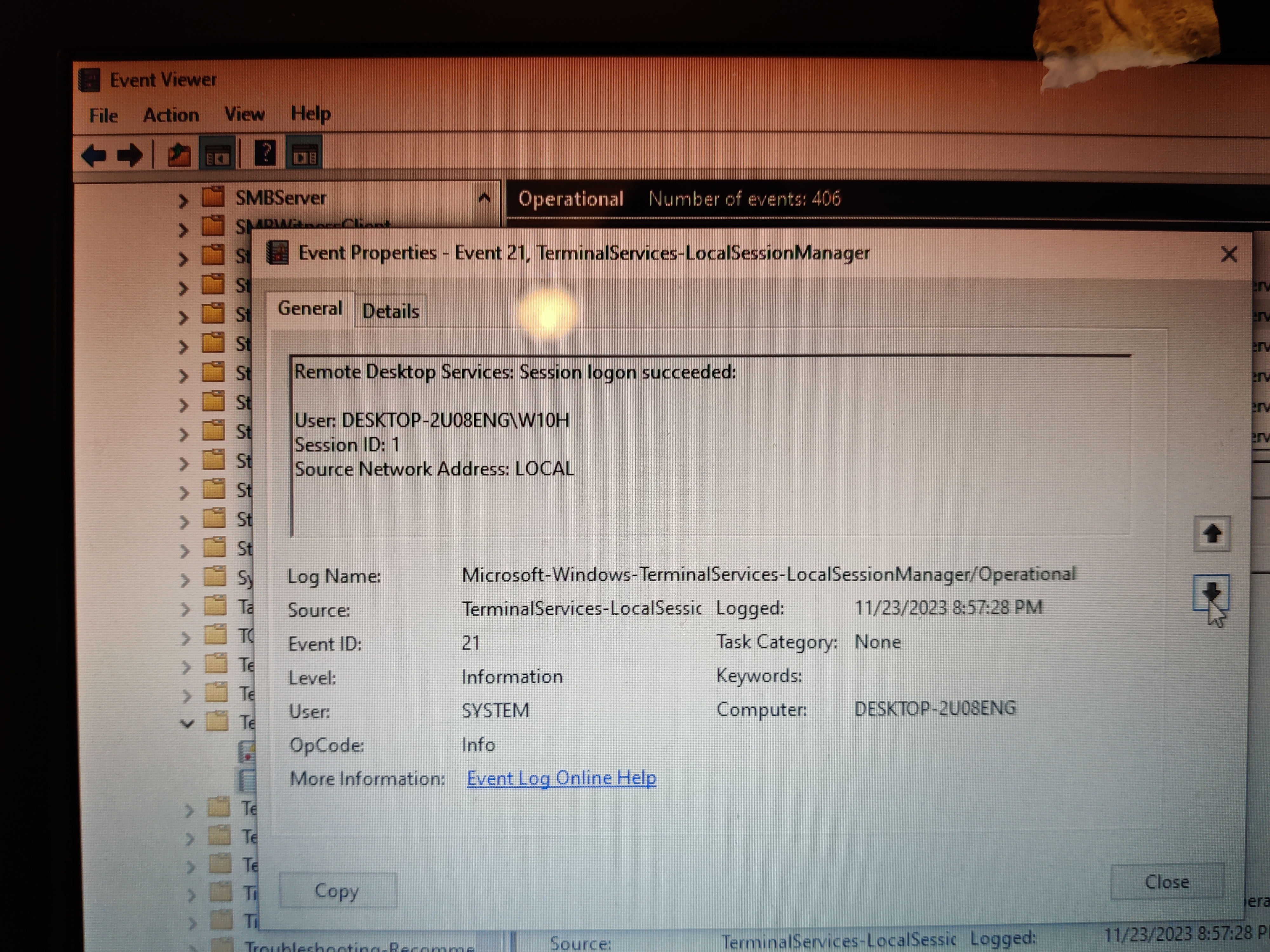1270x952 pixels.
Task: Click the User DESKTOP-2U08ENG\W10H line
Action: (432, 420)
